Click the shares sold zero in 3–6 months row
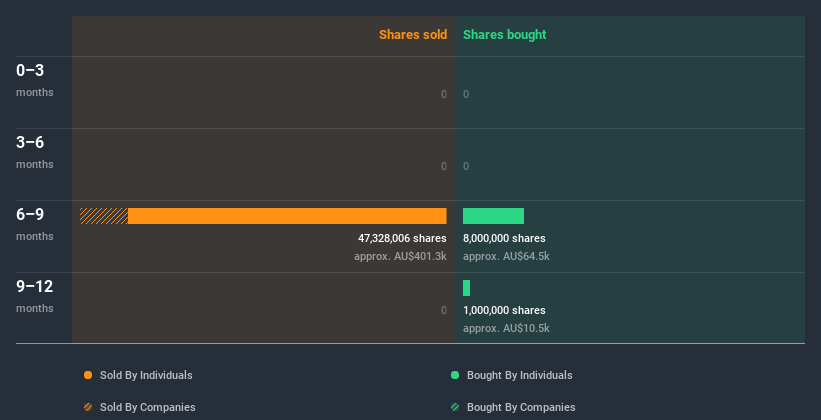The image size is (821, 420). click(x=444, y=167)
